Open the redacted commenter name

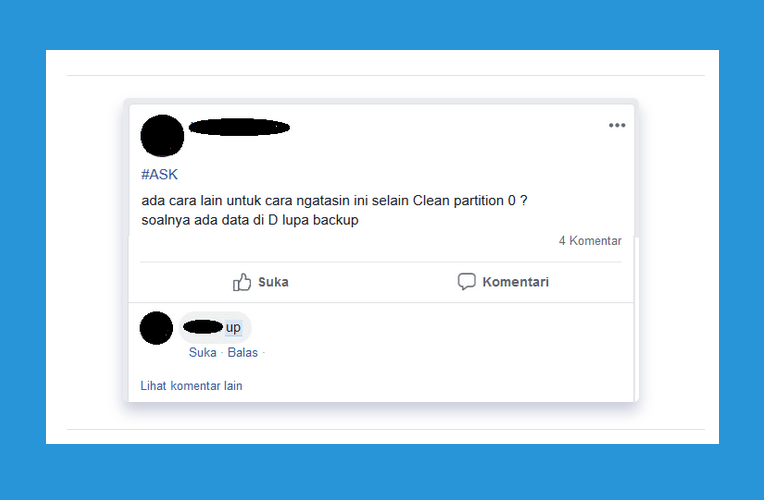[203, 327]
